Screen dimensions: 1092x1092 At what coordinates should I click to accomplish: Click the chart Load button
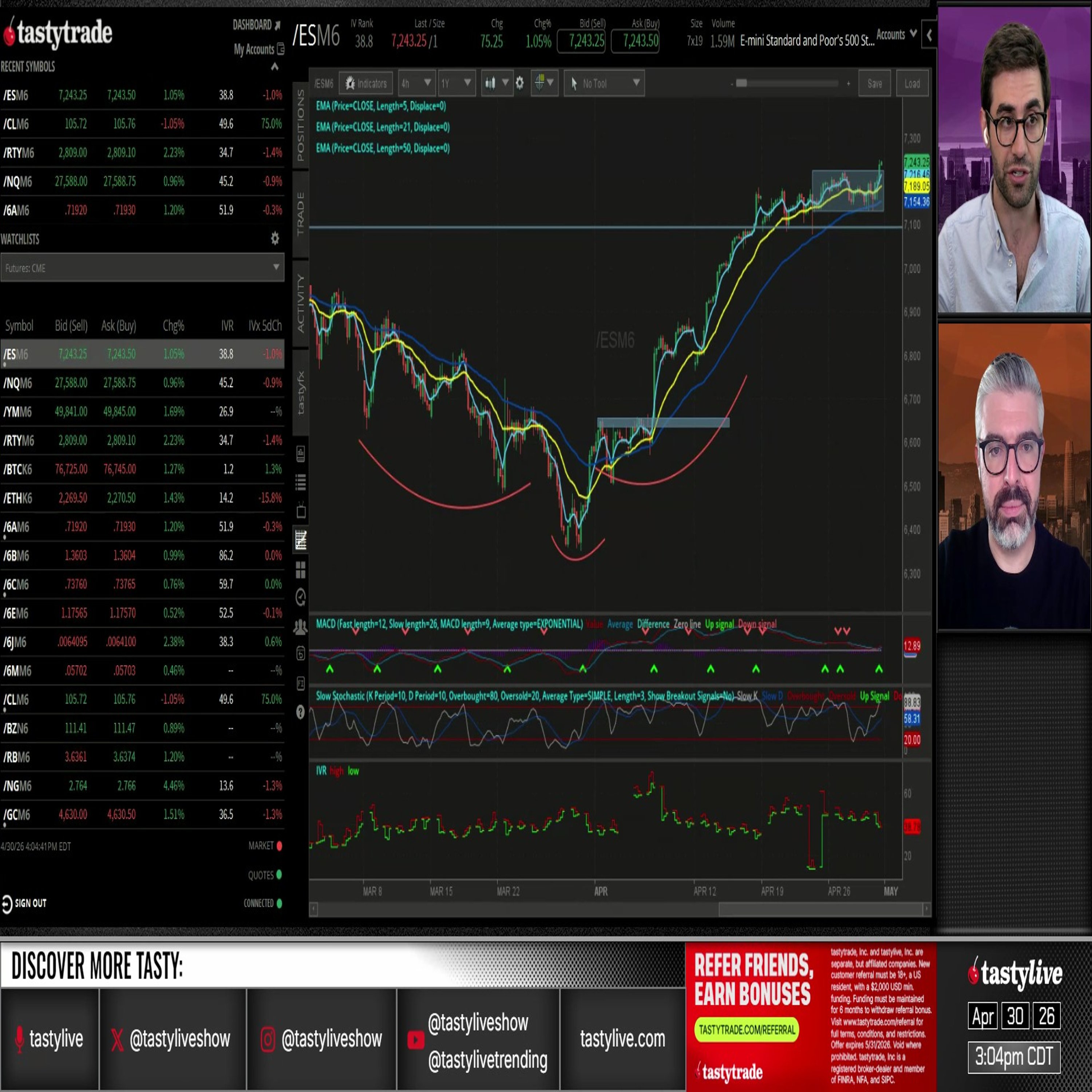[x=912, y=84]
